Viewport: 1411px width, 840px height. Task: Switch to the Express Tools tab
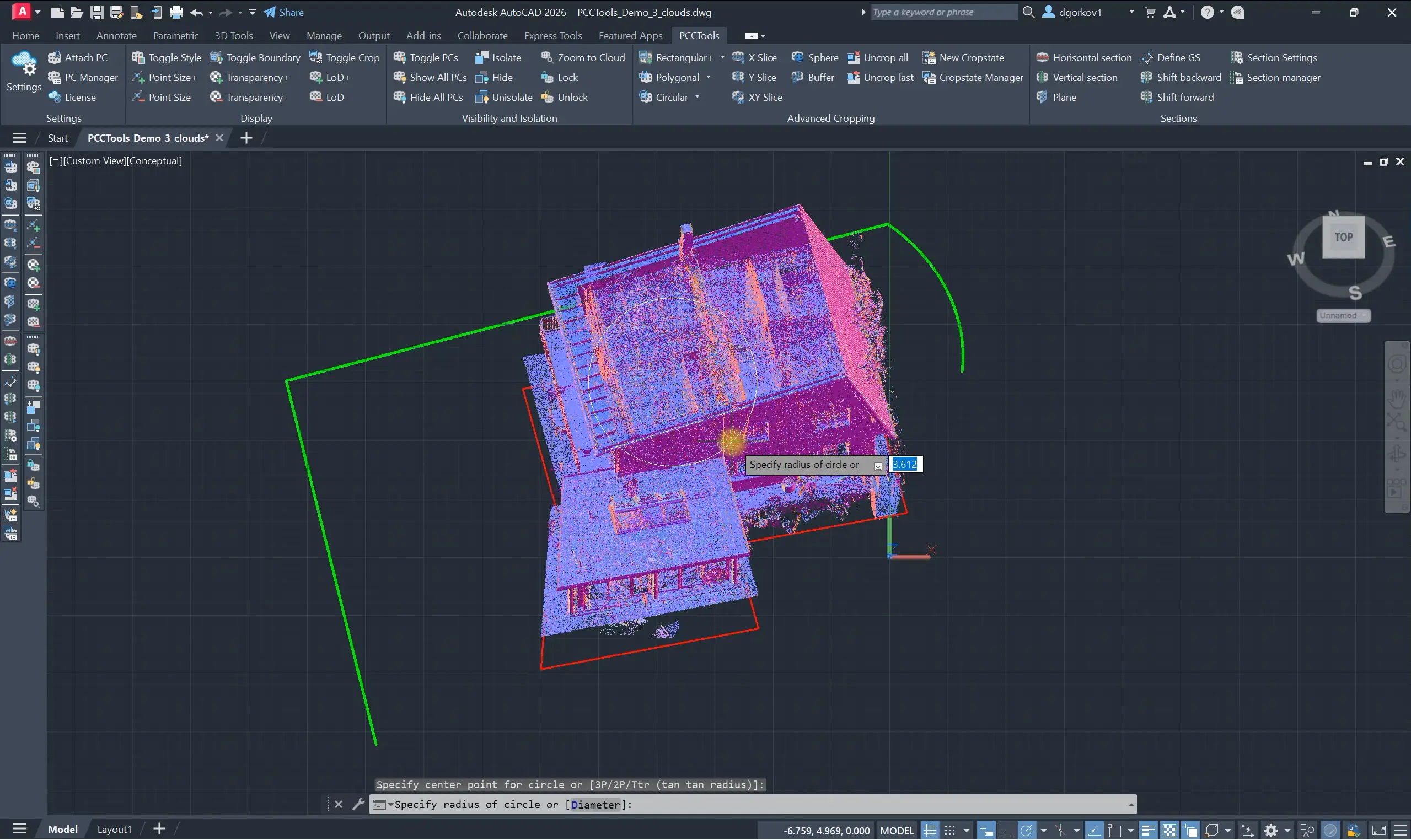552,36
